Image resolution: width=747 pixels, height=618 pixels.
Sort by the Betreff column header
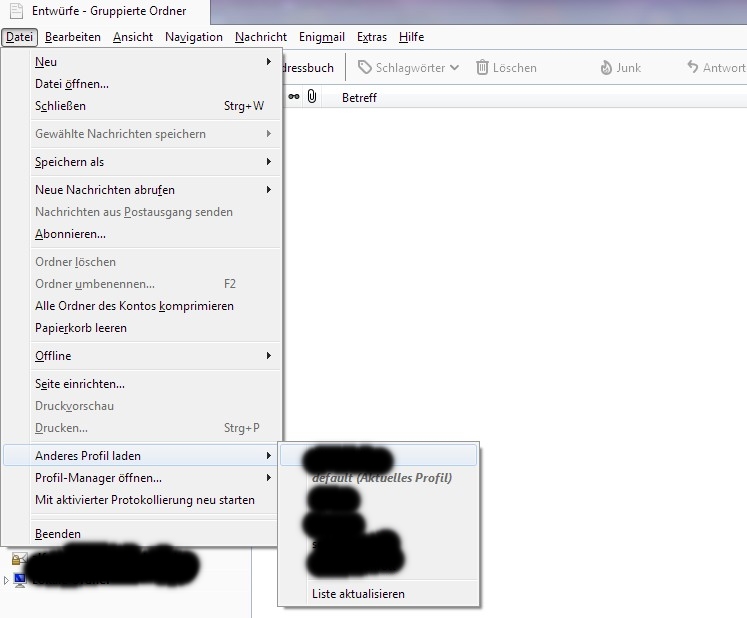359,98
